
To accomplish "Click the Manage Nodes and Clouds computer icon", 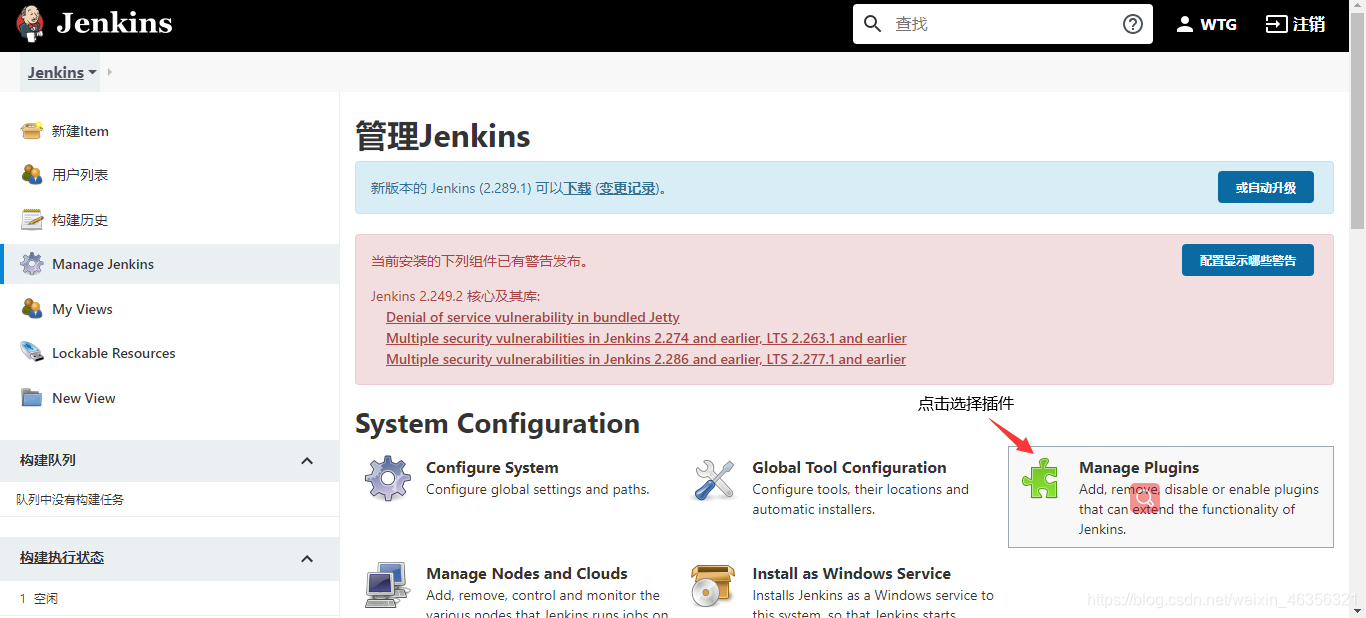I will (x=387, y=584).
